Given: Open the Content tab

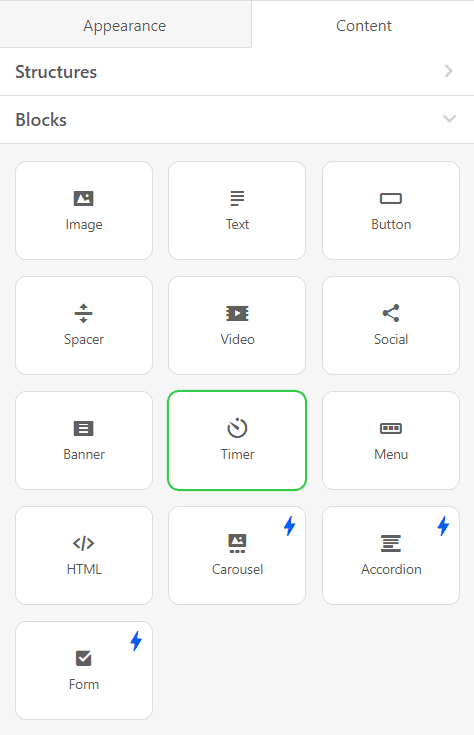Looking at the screenshot, I should click(363, 25).
